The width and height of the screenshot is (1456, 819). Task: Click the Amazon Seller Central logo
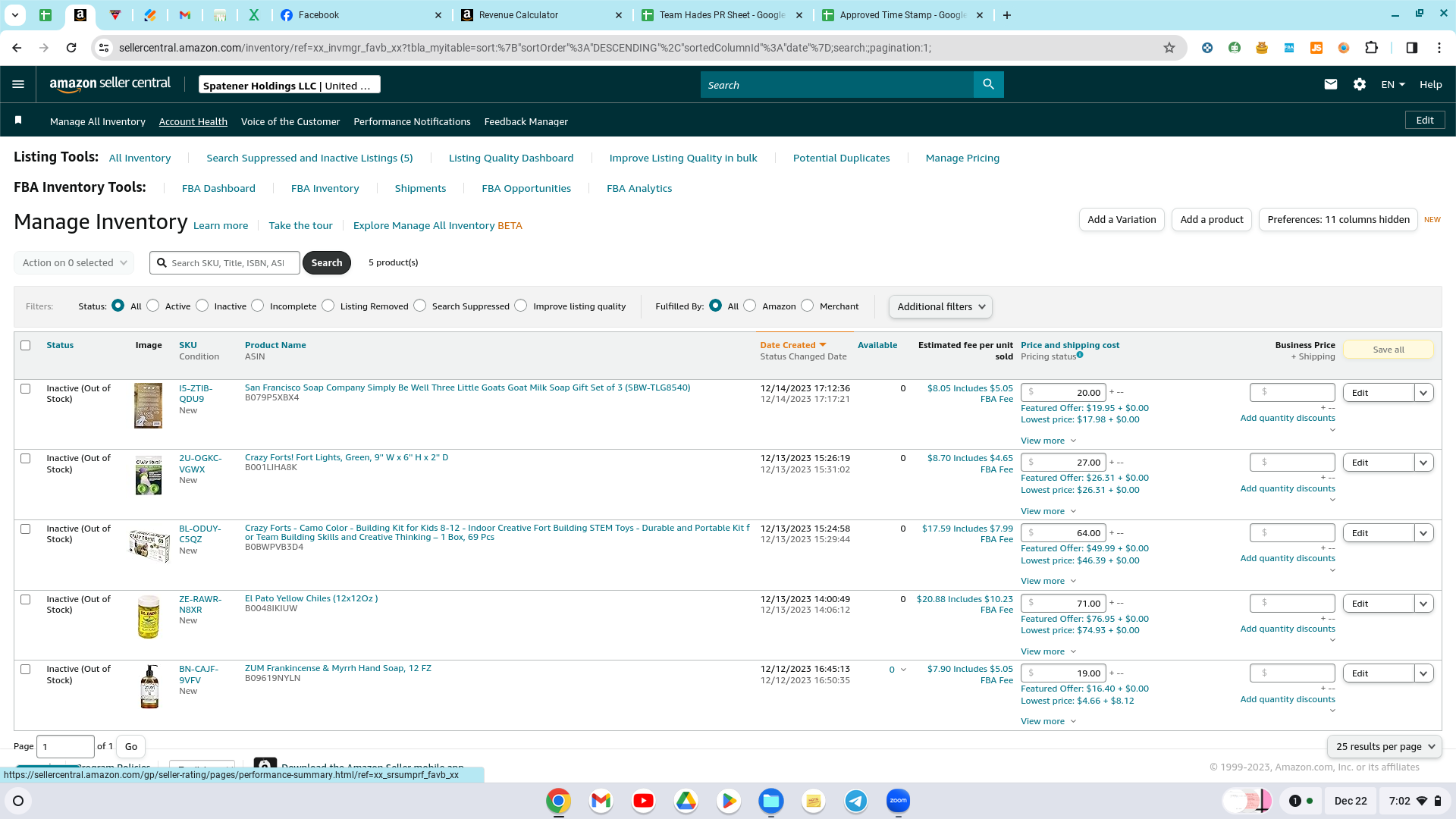click(110, 84)
